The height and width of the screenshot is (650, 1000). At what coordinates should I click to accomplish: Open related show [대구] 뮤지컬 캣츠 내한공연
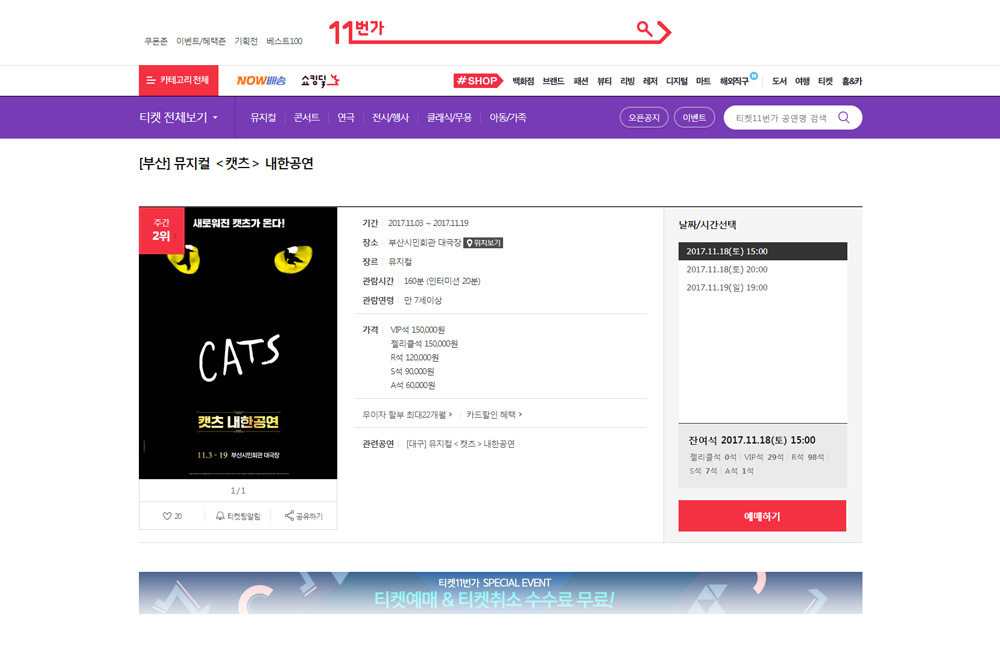click(x=460, y=444)
